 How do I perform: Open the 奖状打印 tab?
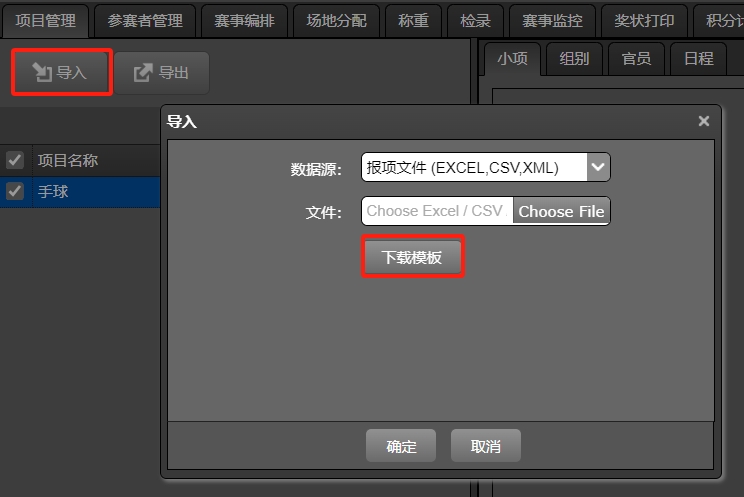[x=644, y=21]
